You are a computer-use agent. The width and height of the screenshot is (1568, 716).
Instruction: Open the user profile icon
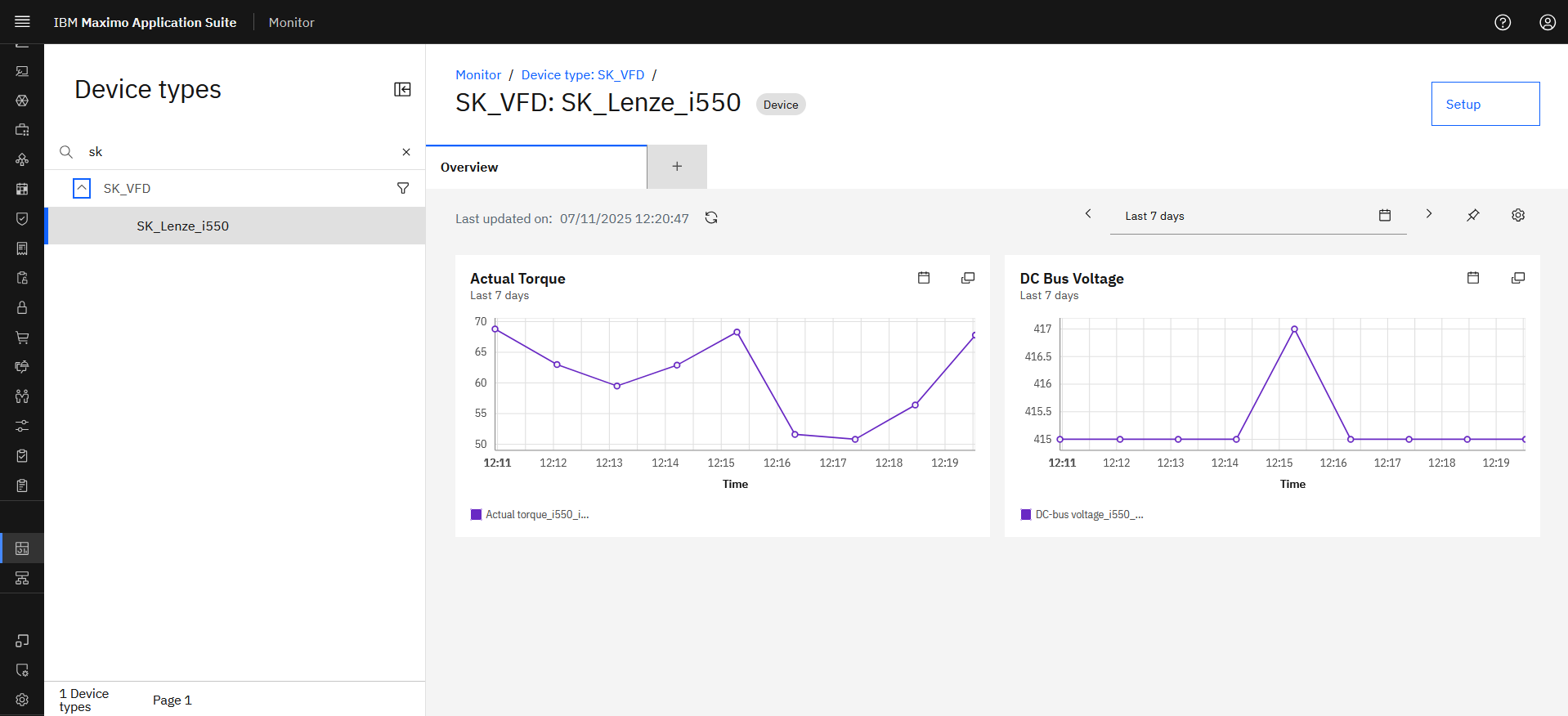[1548, 22]
